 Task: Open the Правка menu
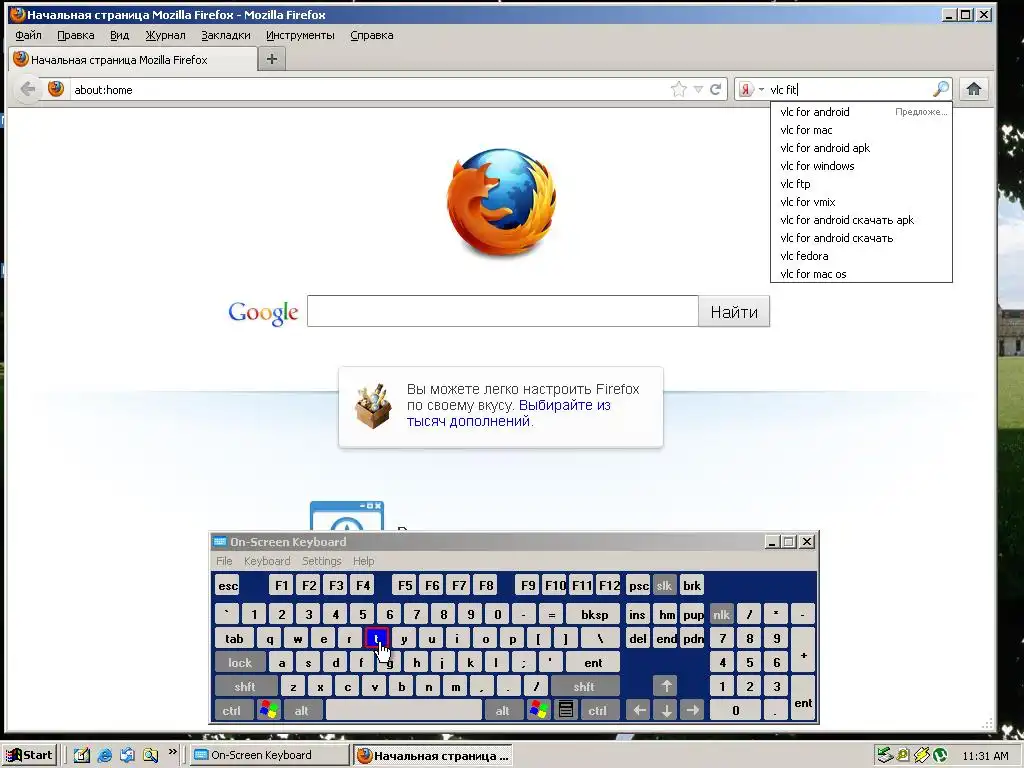pos(76,35)
